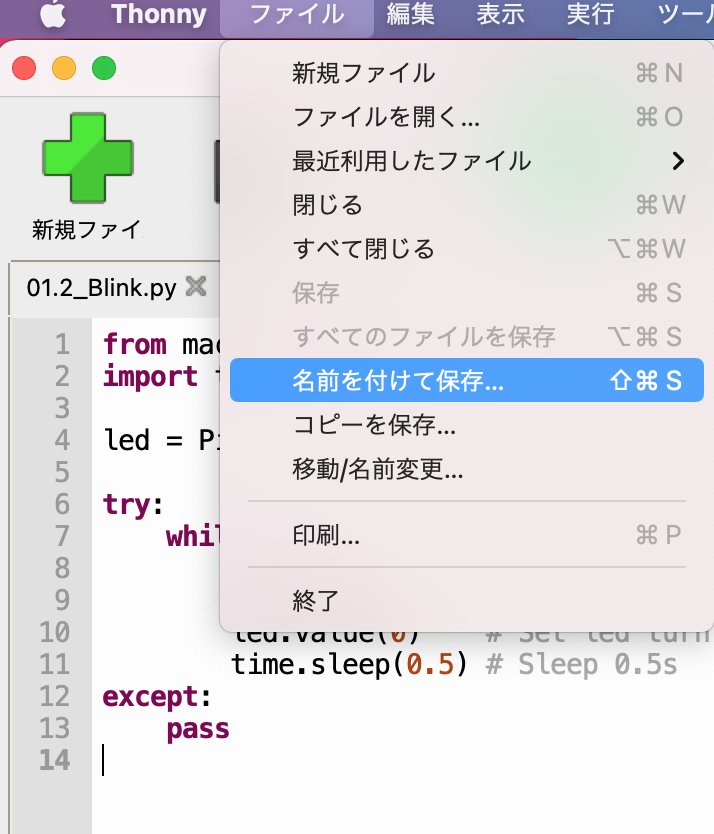Click the 新規ファイ toolbar label

[x=86, y=230]
